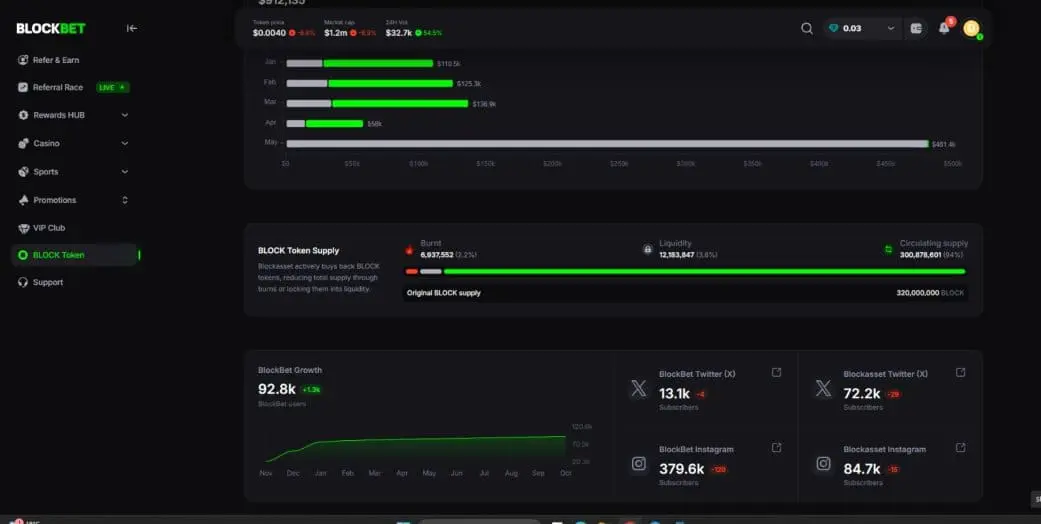Expand the Promotions menu chevron
This screenshot has height=524, width=1041.
(x=125, y=200)
